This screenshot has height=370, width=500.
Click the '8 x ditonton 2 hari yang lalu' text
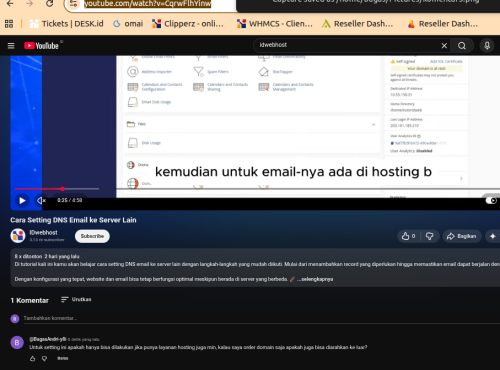click(x=47, y=256)
